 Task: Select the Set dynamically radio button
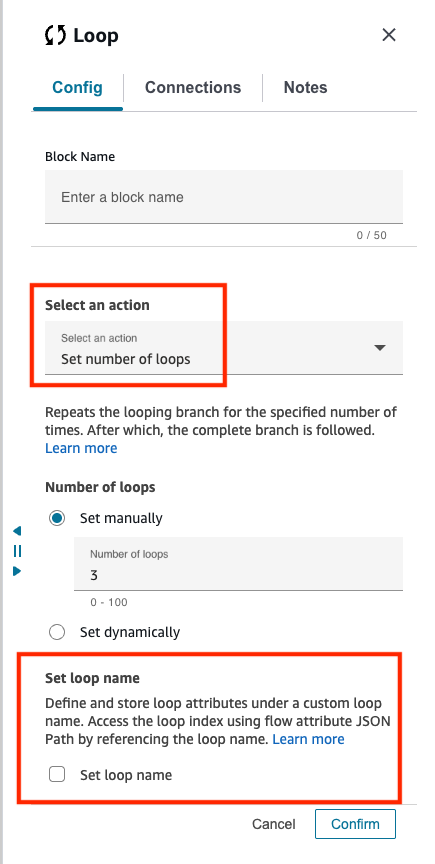tap(57, 632)
